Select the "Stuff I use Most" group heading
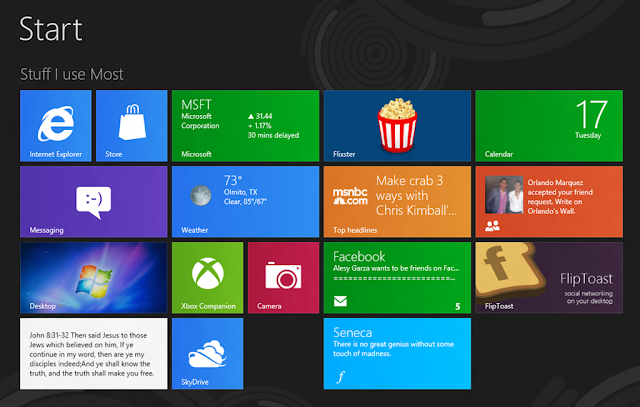640x407 pixels. coord(72,74)
